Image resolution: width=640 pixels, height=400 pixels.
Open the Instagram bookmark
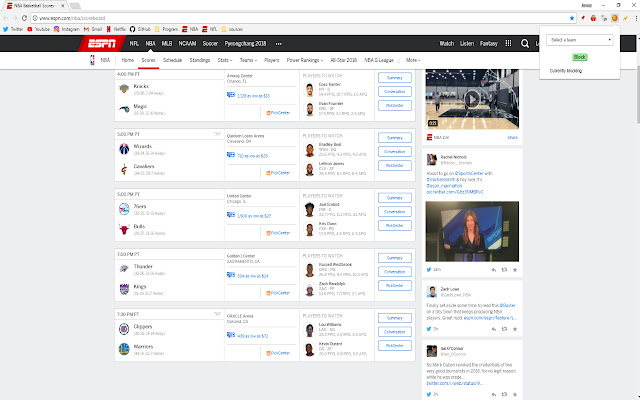[67, 29]
